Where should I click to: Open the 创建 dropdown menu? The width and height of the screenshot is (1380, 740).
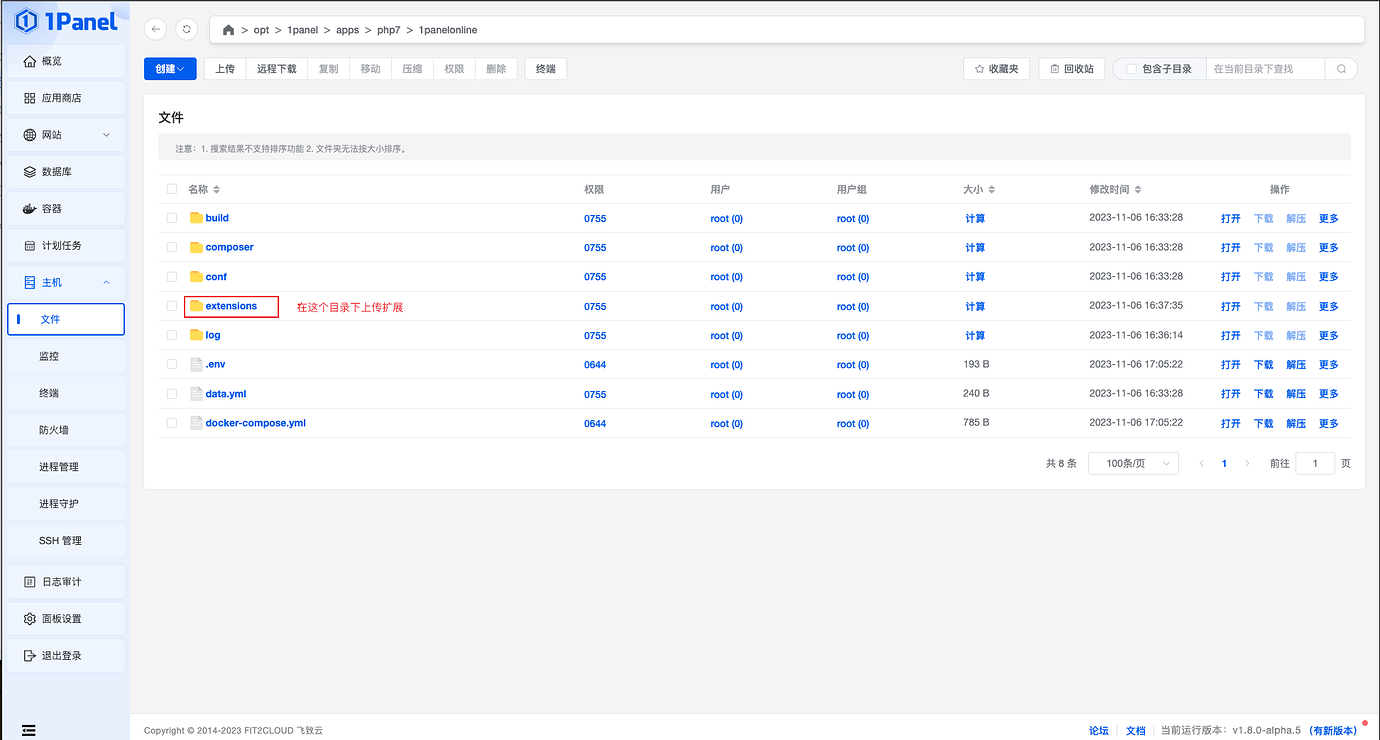click(170, 68)
